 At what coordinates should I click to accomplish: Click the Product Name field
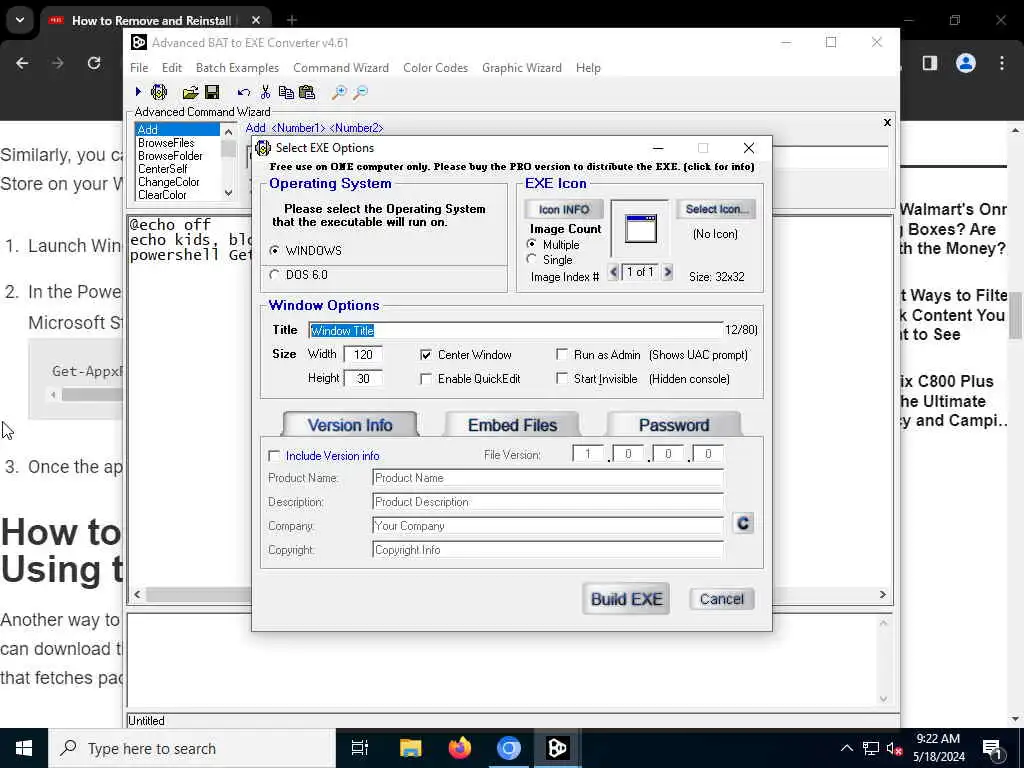(547, 478)
